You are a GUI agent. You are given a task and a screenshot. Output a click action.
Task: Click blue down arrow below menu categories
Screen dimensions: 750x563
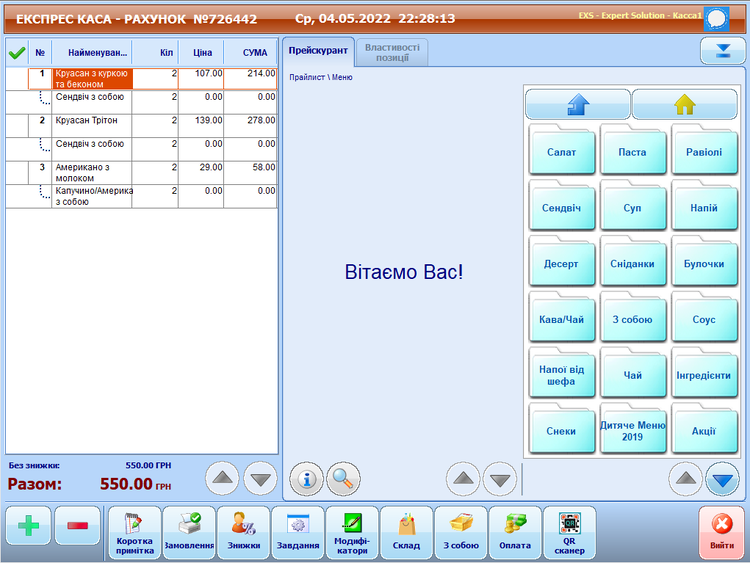[722, 479]
